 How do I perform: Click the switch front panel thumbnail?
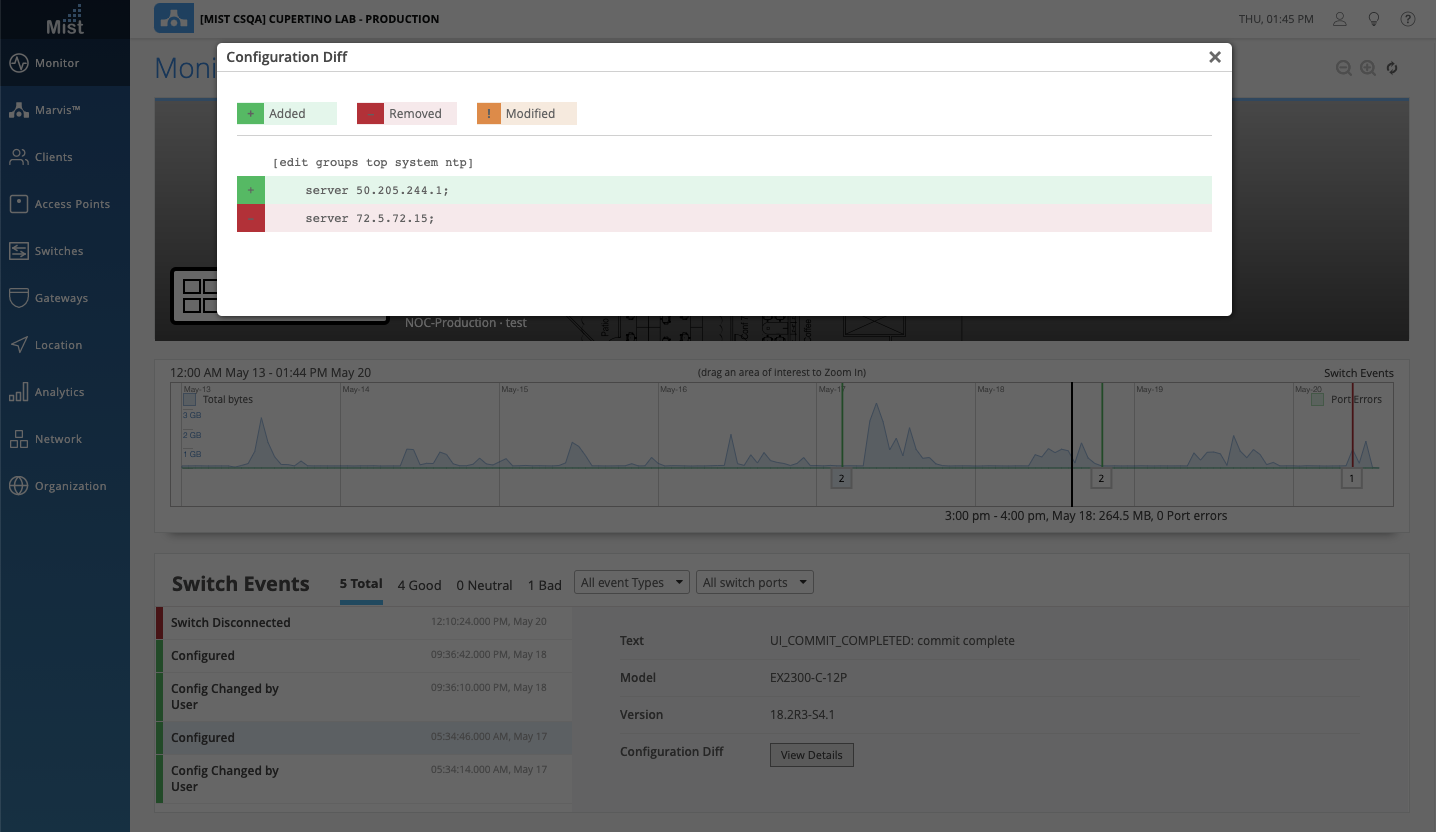[x=279, y=296]
